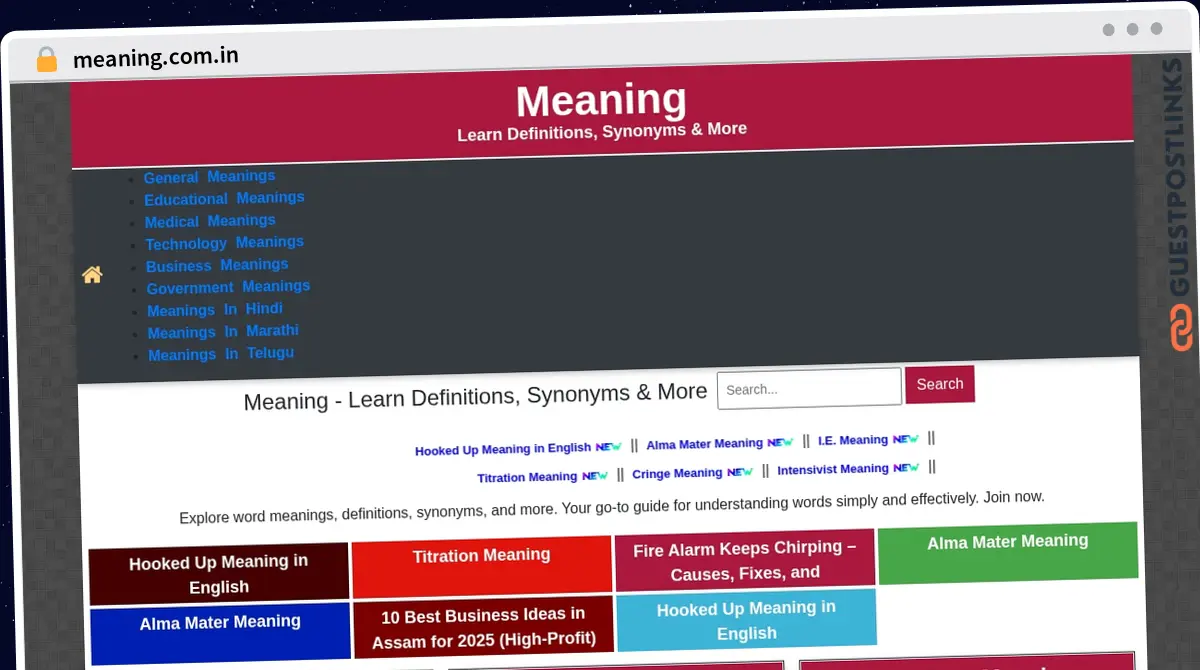Click the home icon in the navigation menu
The image size is (1200, 670).
92,274
